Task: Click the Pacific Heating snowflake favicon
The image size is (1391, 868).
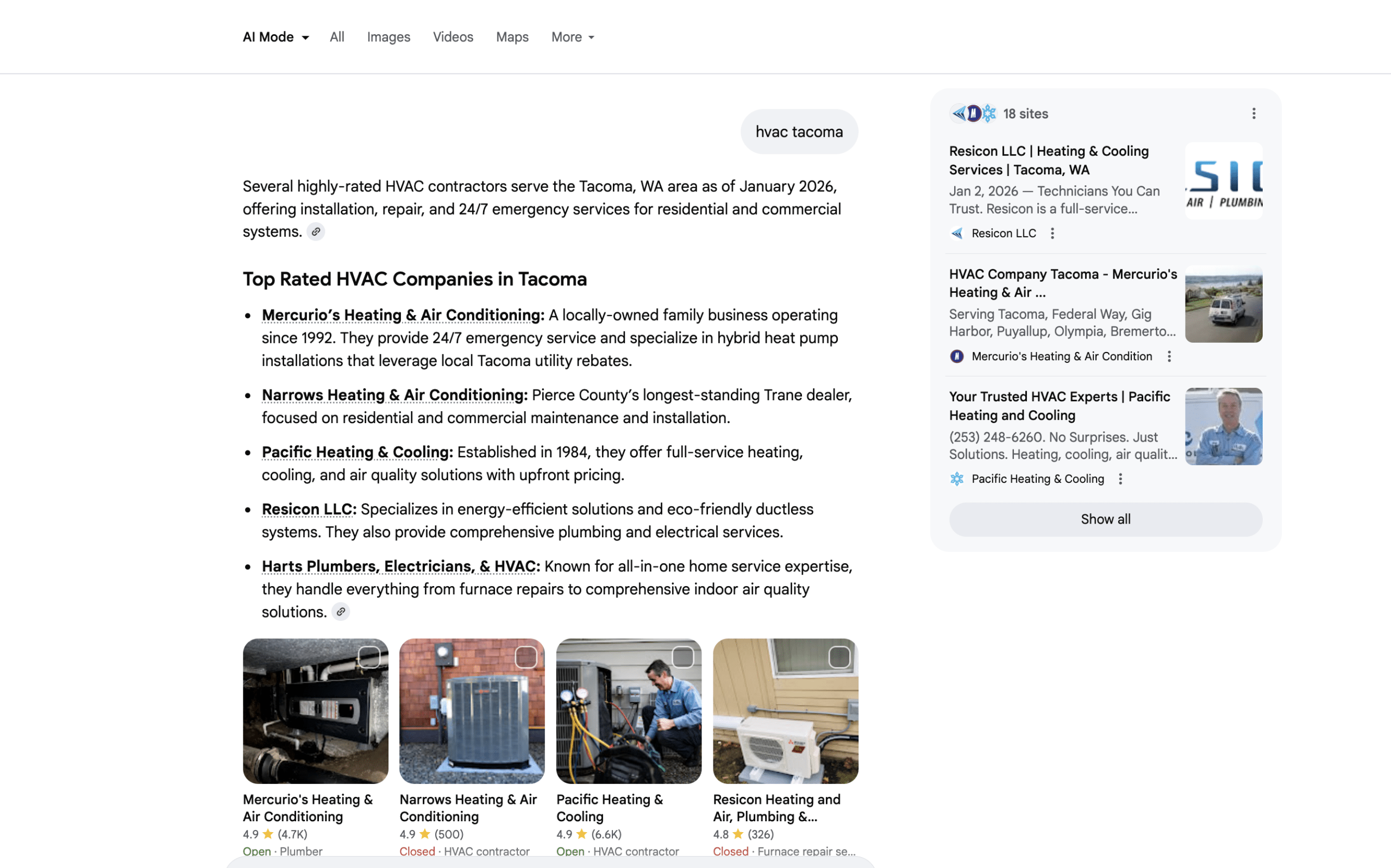Action: (x=956, y=479)
